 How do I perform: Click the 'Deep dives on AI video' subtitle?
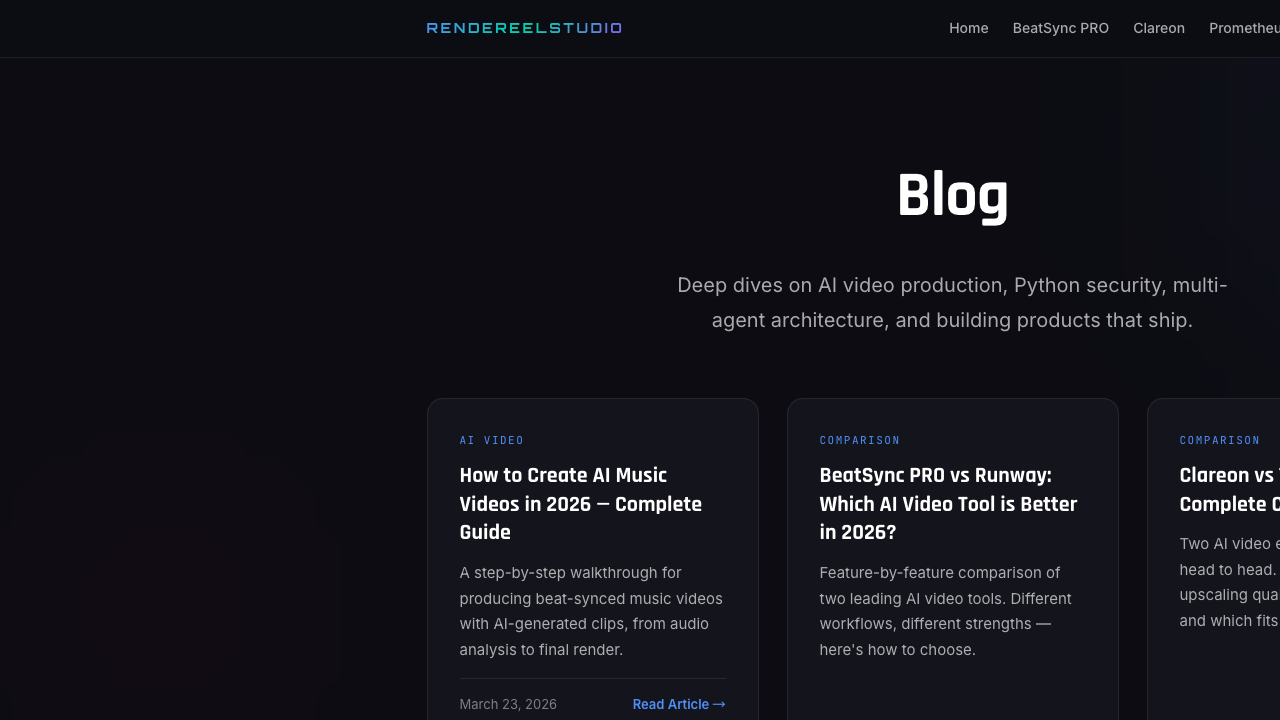tap(952, 303)
